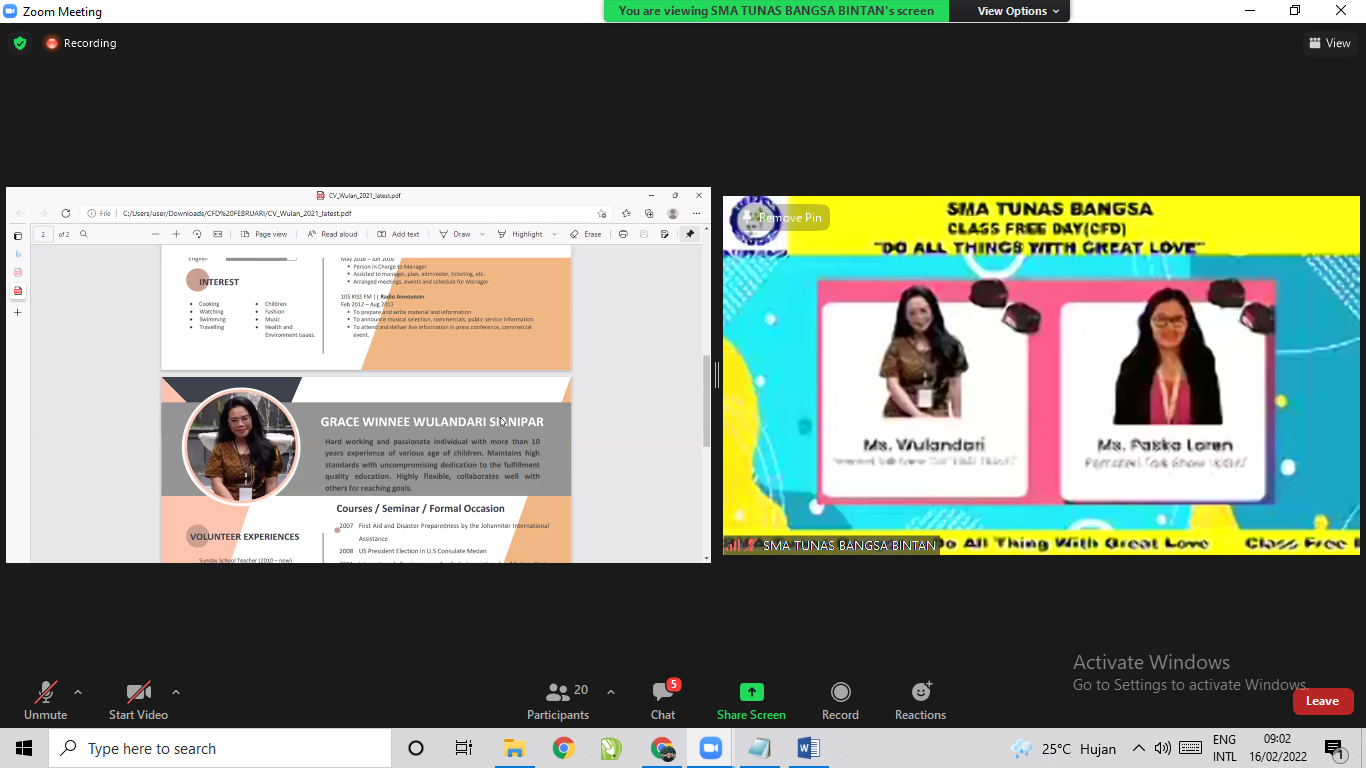Open the three-dot menu in shared Edge
This screenshot has height=768, width=1366.
[x=696, y=213]
